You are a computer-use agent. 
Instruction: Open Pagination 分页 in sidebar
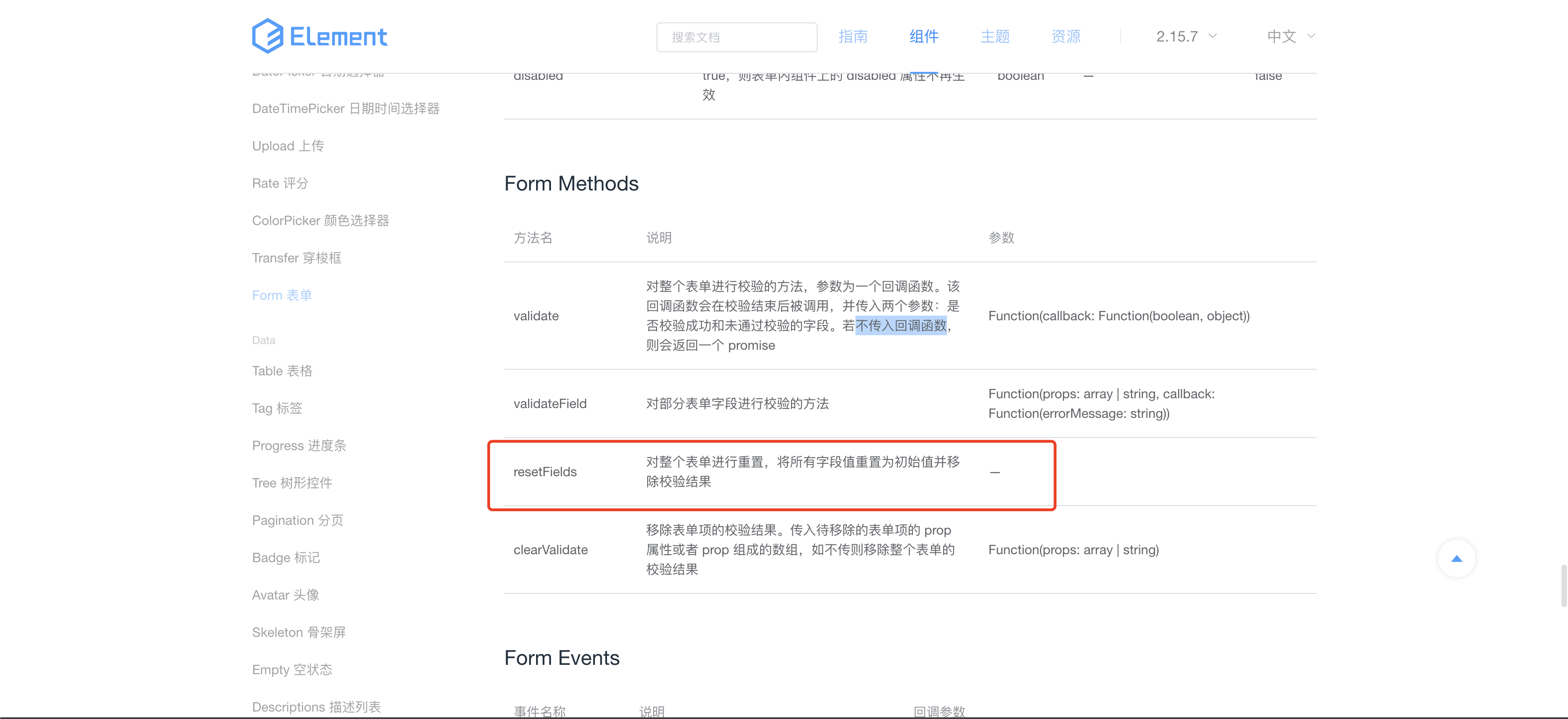297,520
